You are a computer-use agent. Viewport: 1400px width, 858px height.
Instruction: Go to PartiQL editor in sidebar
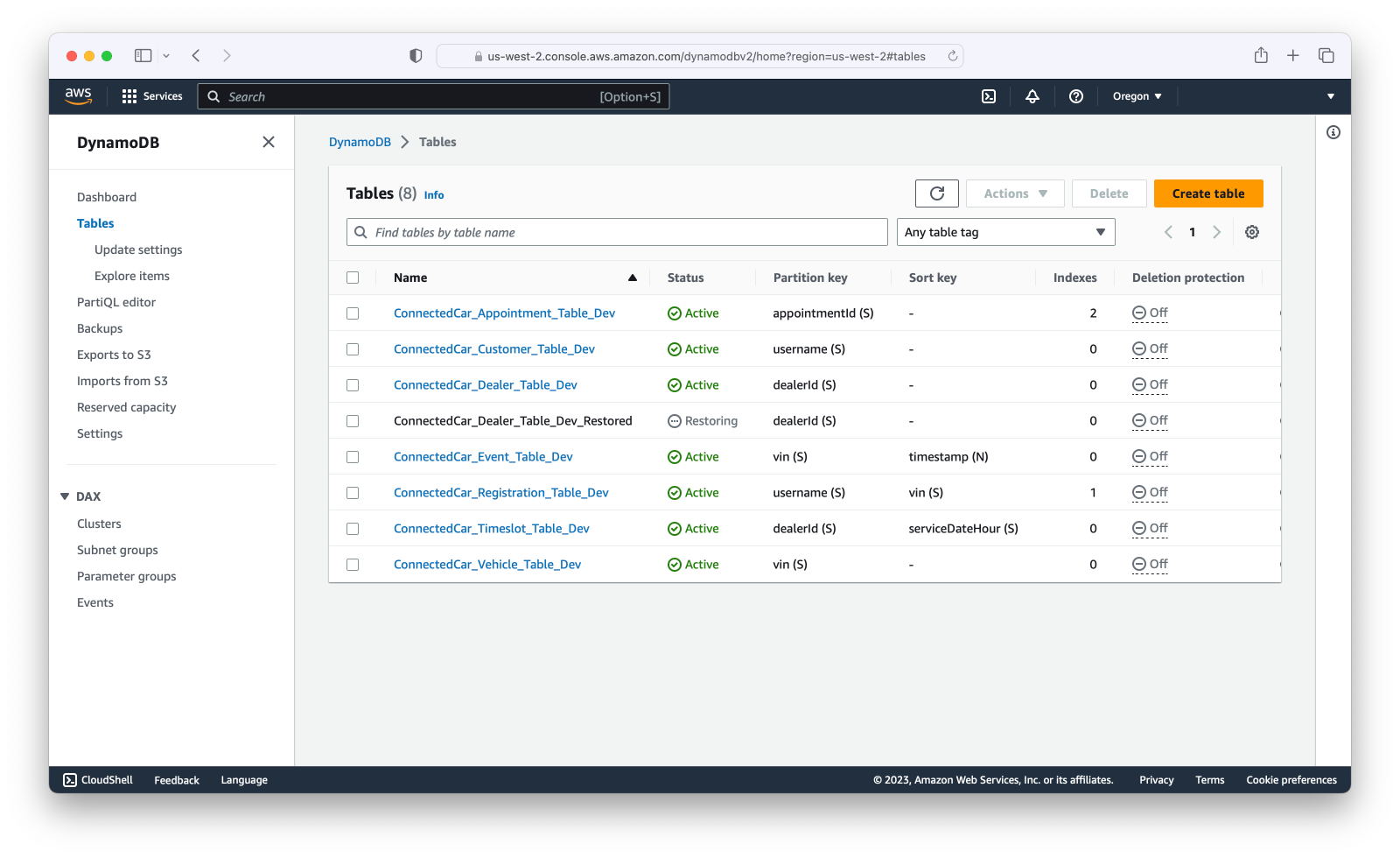(116, 302)
